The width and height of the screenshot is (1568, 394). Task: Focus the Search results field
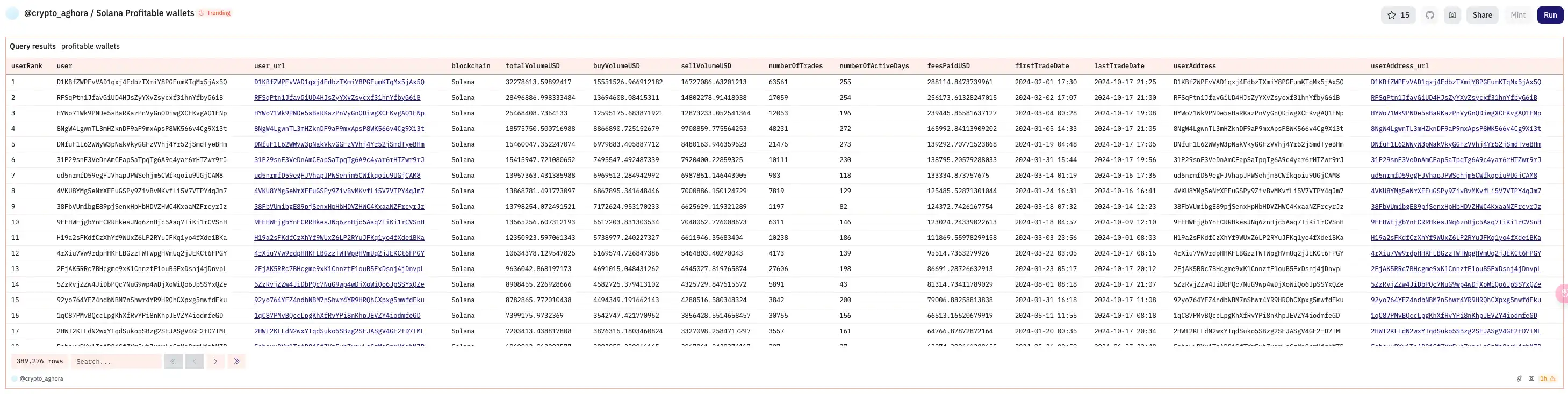[116, 362]
